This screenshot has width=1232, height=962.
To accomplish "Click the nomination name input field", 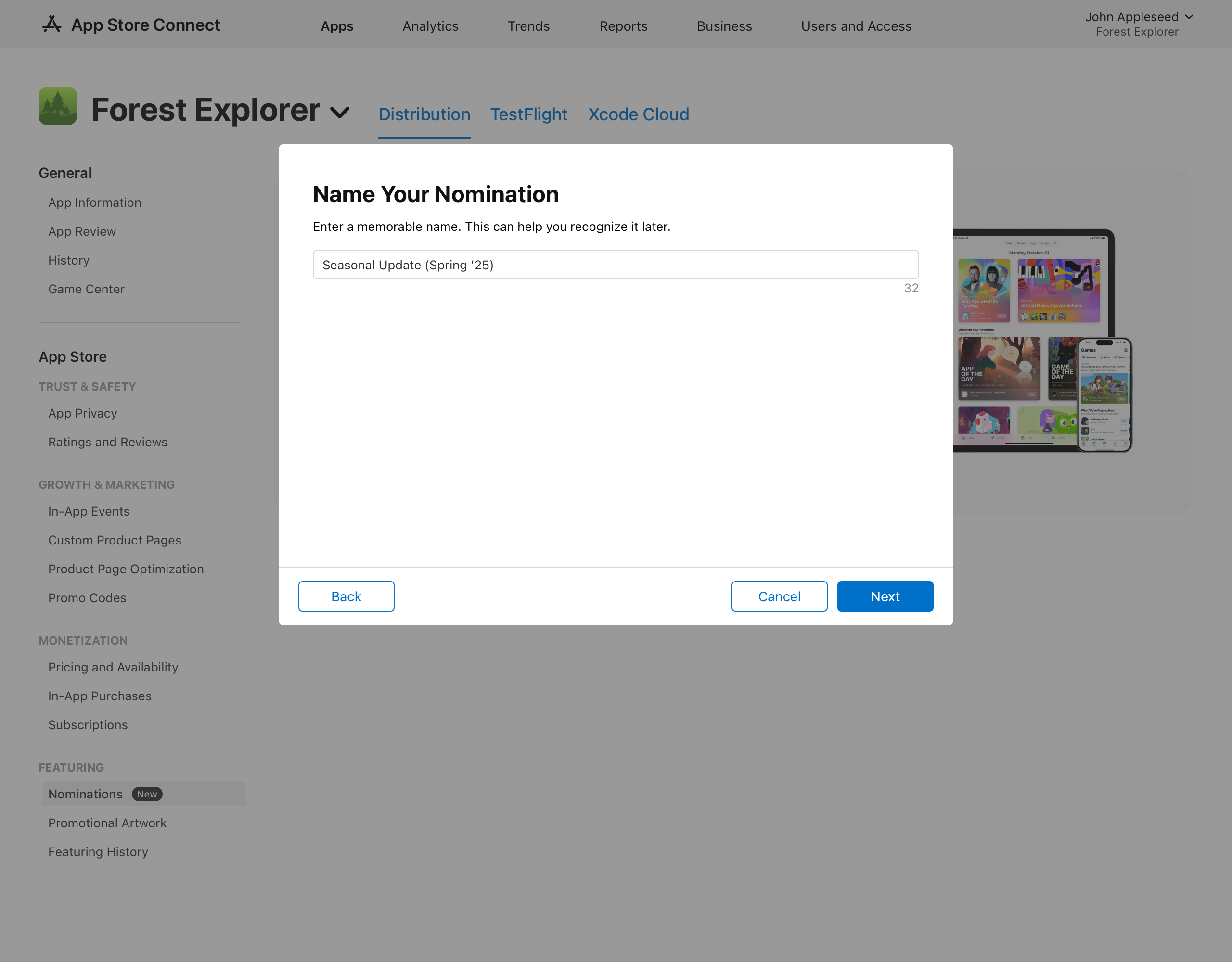I will pyautogui.click(x=616, y=265).
